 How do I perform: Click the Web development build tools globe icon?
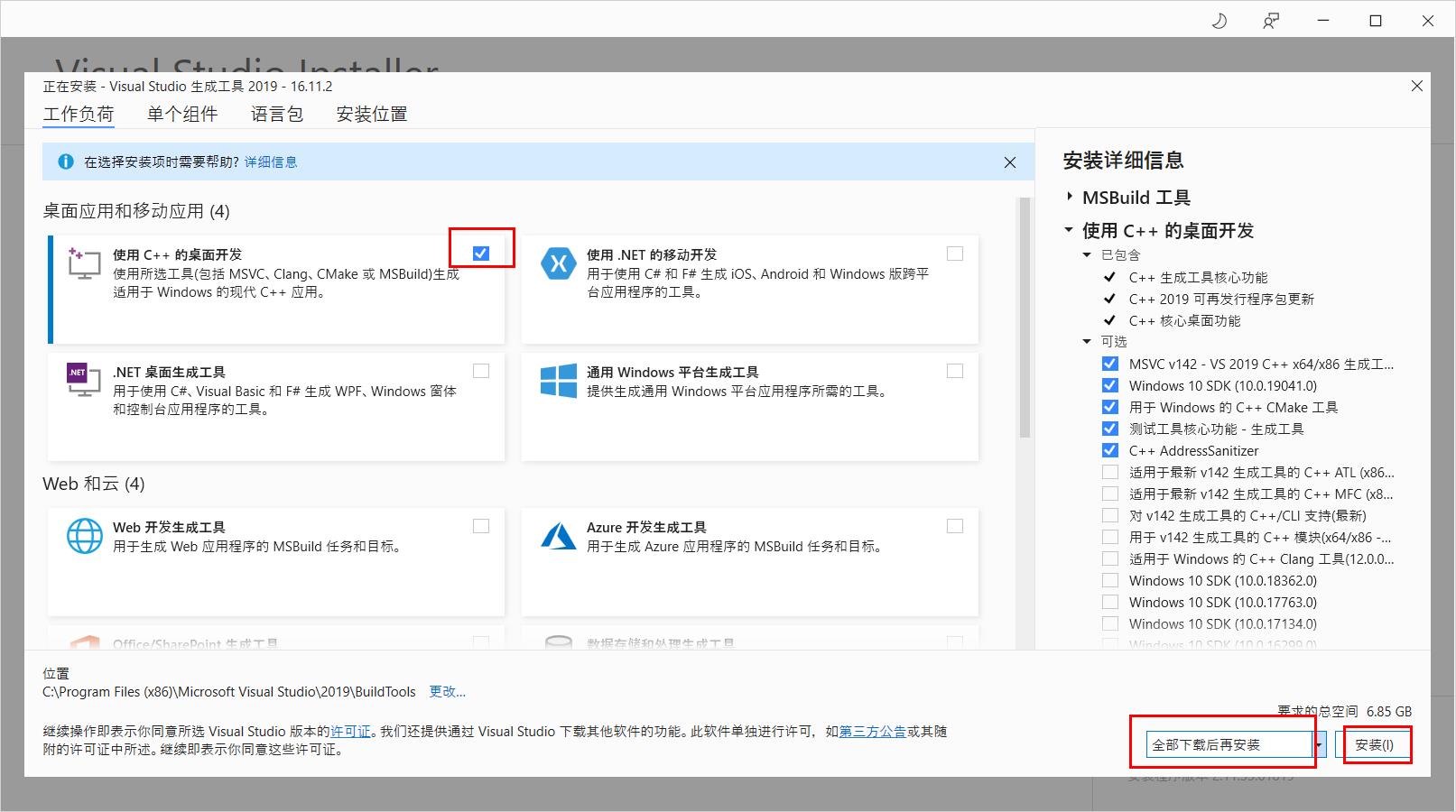point(84,536)
